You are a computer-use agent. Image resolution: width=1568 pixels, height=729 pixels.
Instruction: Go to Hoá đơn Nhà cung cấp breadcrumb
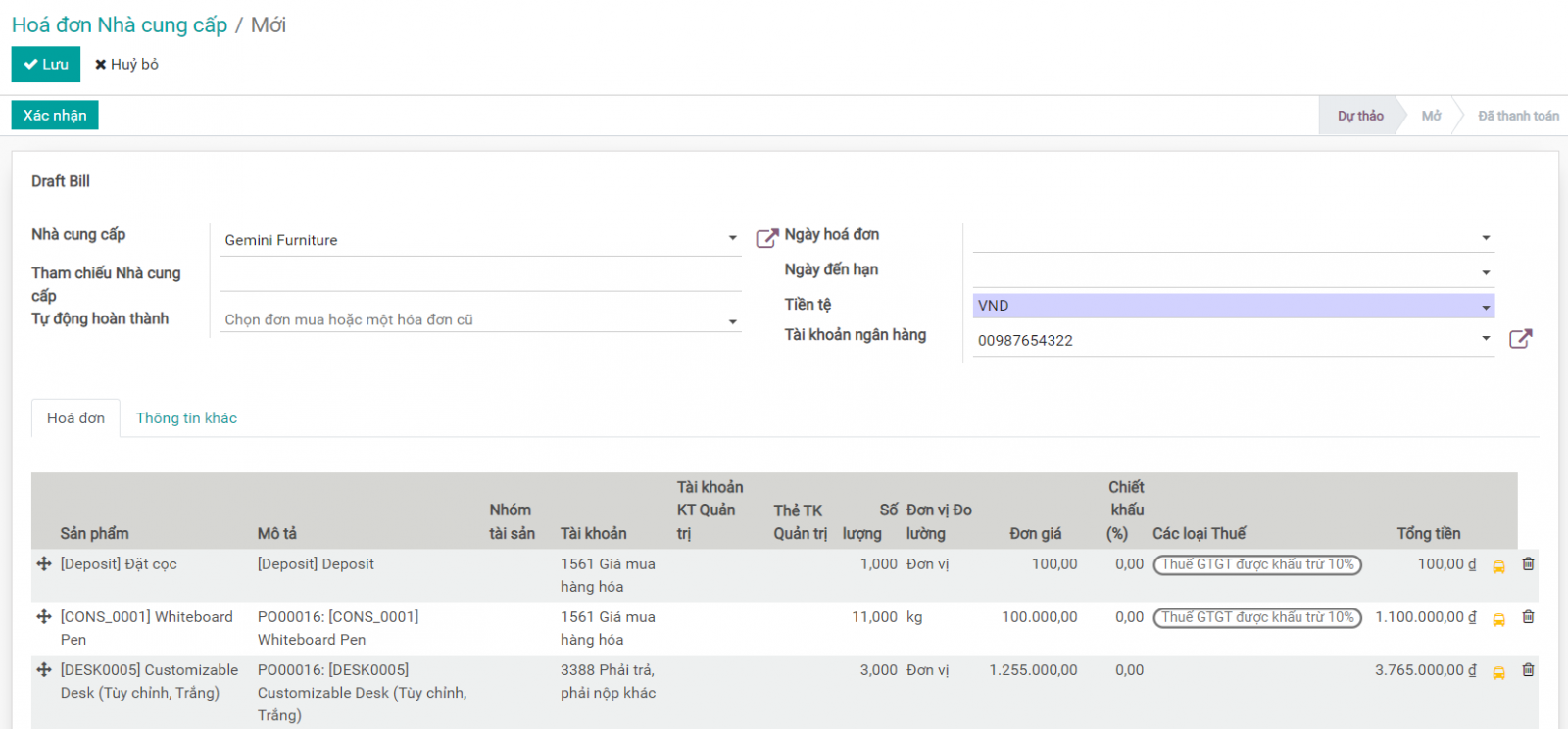[120, 25]
